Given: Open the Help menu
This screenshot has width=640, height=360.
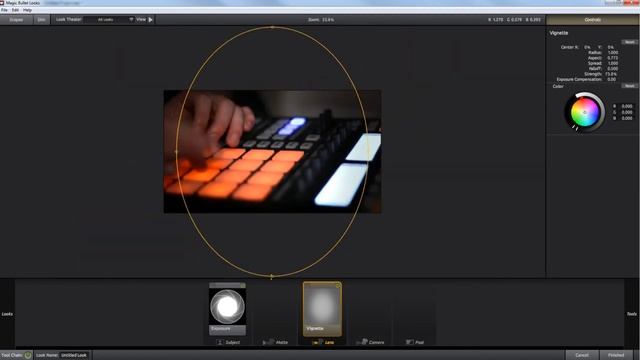Looking at the screenshot, I should [27, 10].
